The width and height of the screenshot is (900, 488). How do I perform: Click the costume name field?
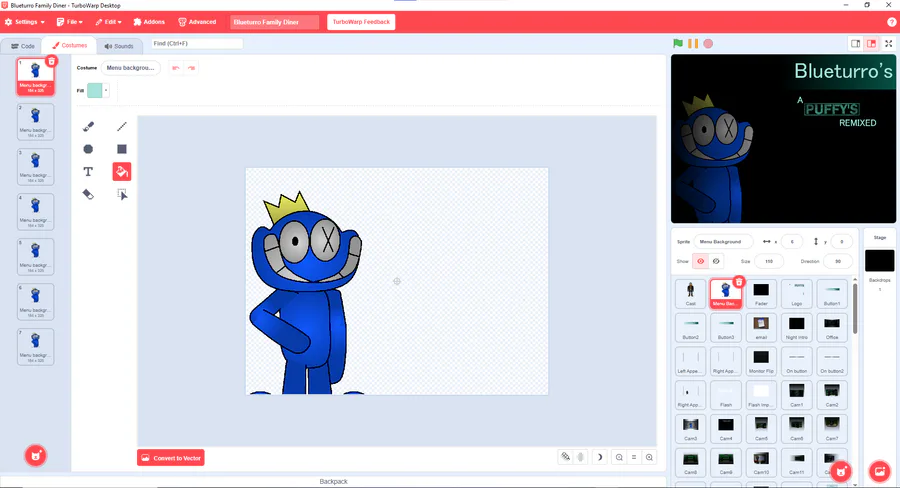pyautogui.click(x=131, y=68)
